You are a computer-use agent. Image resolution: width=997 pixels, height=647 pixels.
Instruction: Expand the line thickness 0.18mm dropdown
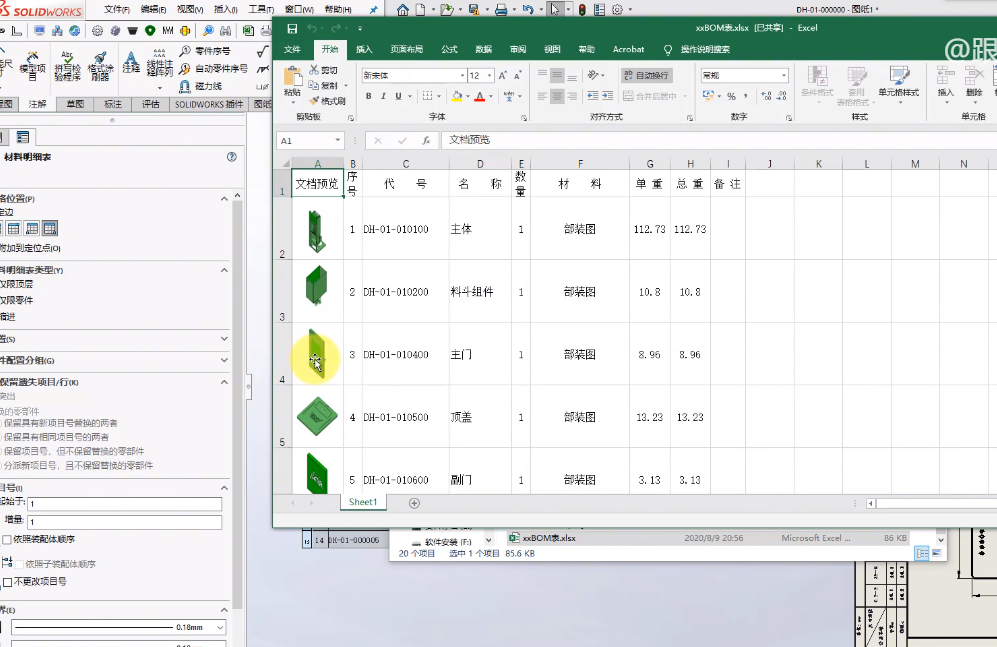pos(218,628)
